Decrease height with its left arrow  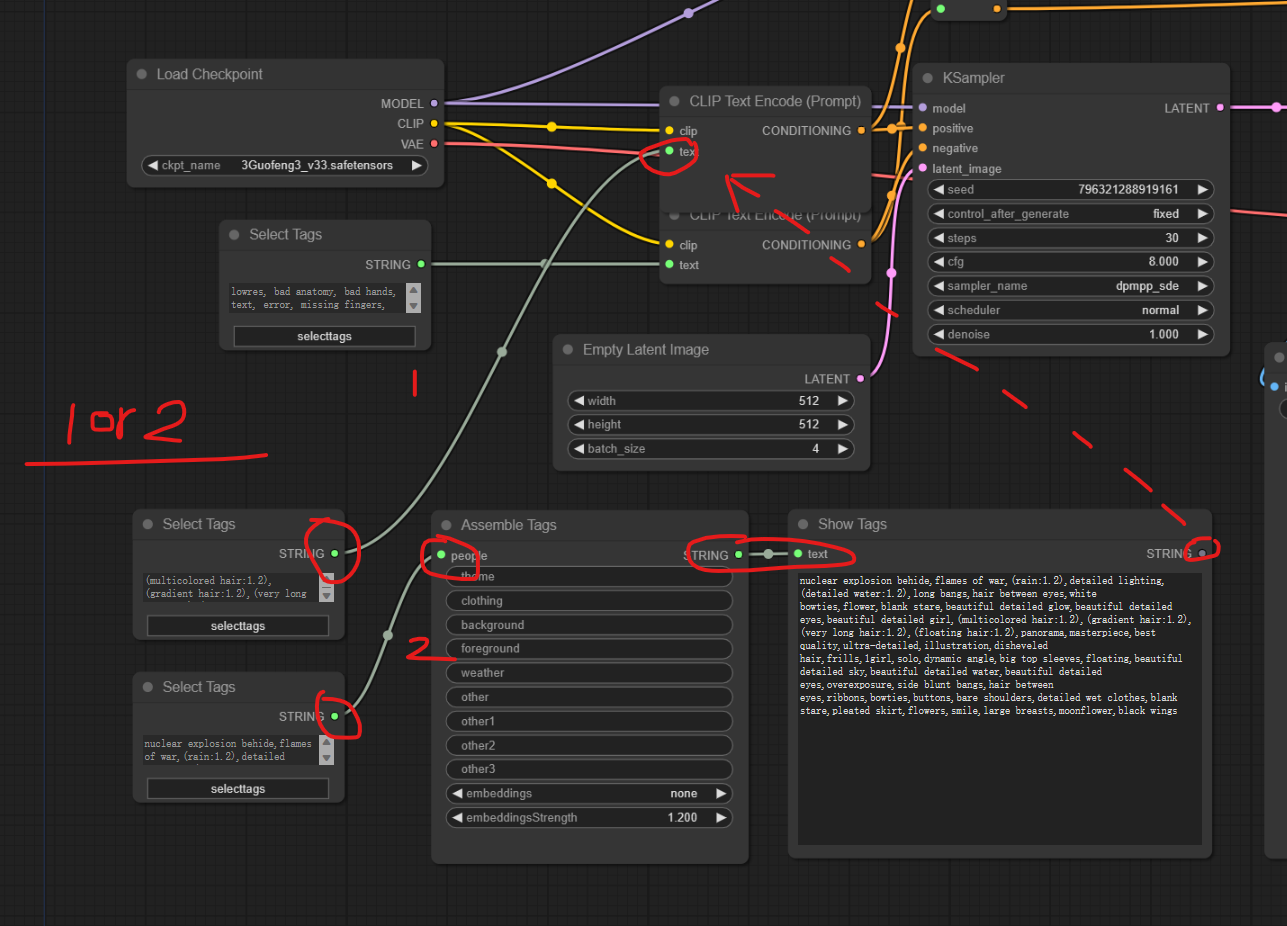[x=579, y=425]
